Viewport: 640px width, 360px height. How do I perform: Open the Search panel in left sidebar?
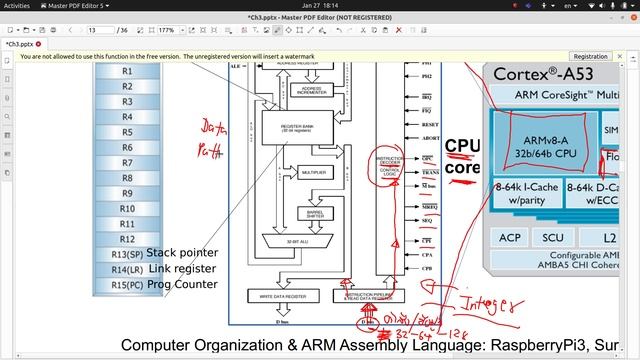pyautogui.click(x=7, y=117)
